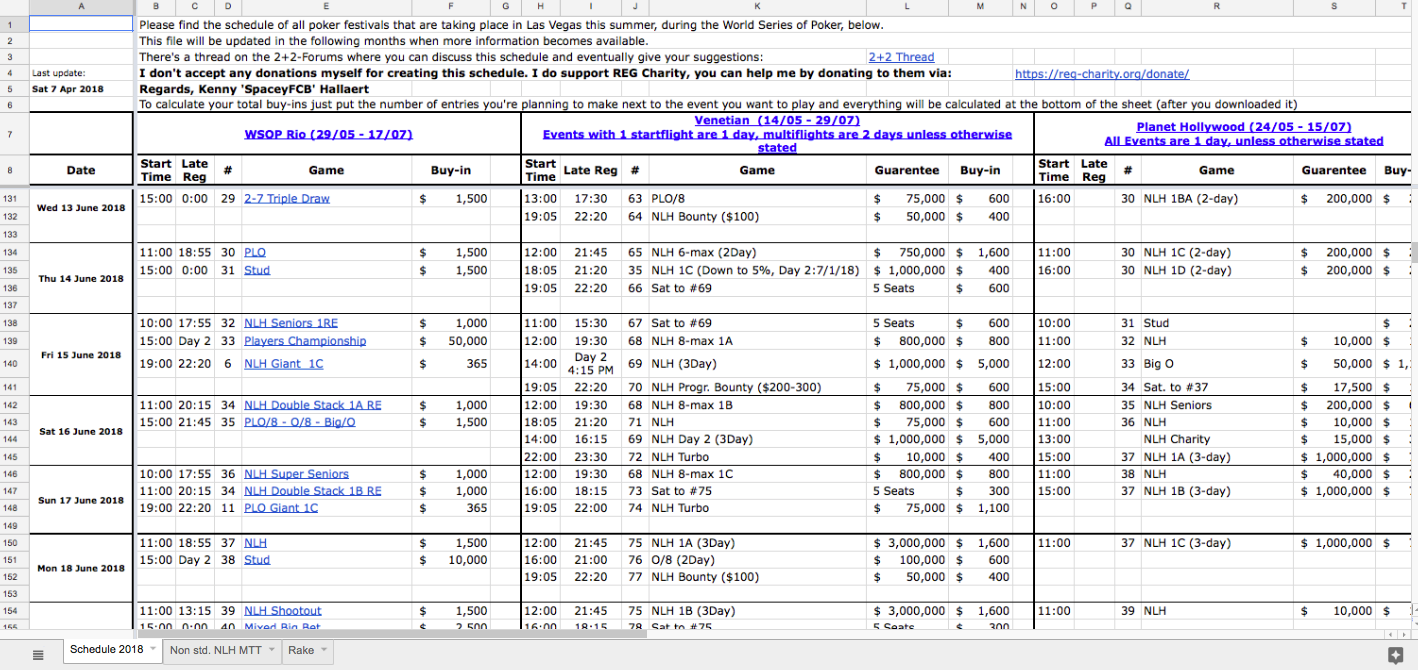Open the Players Championship event link

click(x=304, y=341)
